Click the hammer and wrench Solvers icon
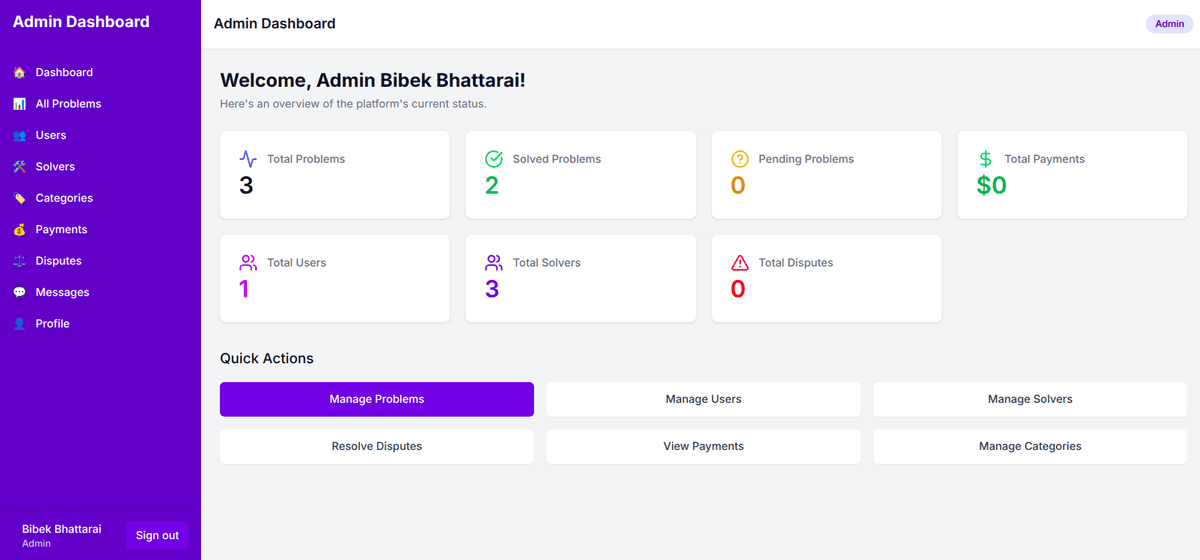 pyautogui.click(x=19, y=167)
